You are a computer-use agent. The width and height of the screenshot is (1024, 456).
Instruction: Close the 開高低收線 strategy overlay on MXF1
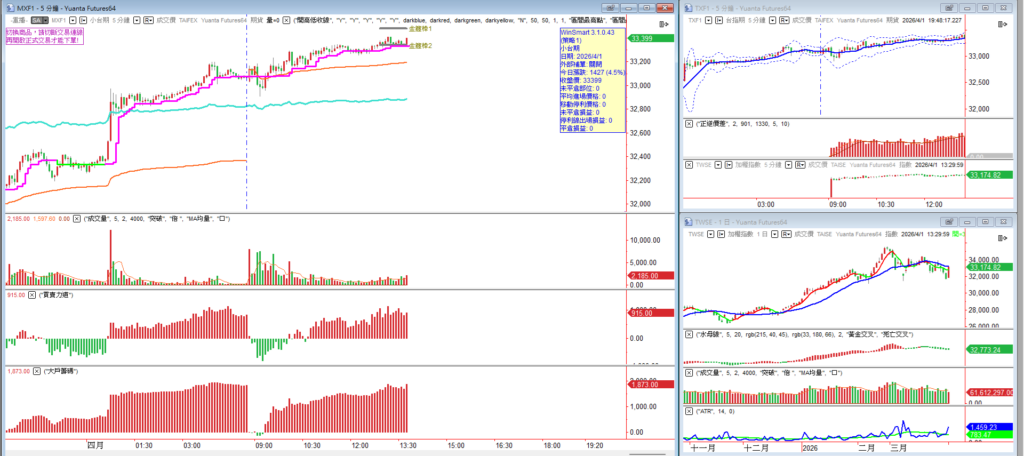point(285,19)
